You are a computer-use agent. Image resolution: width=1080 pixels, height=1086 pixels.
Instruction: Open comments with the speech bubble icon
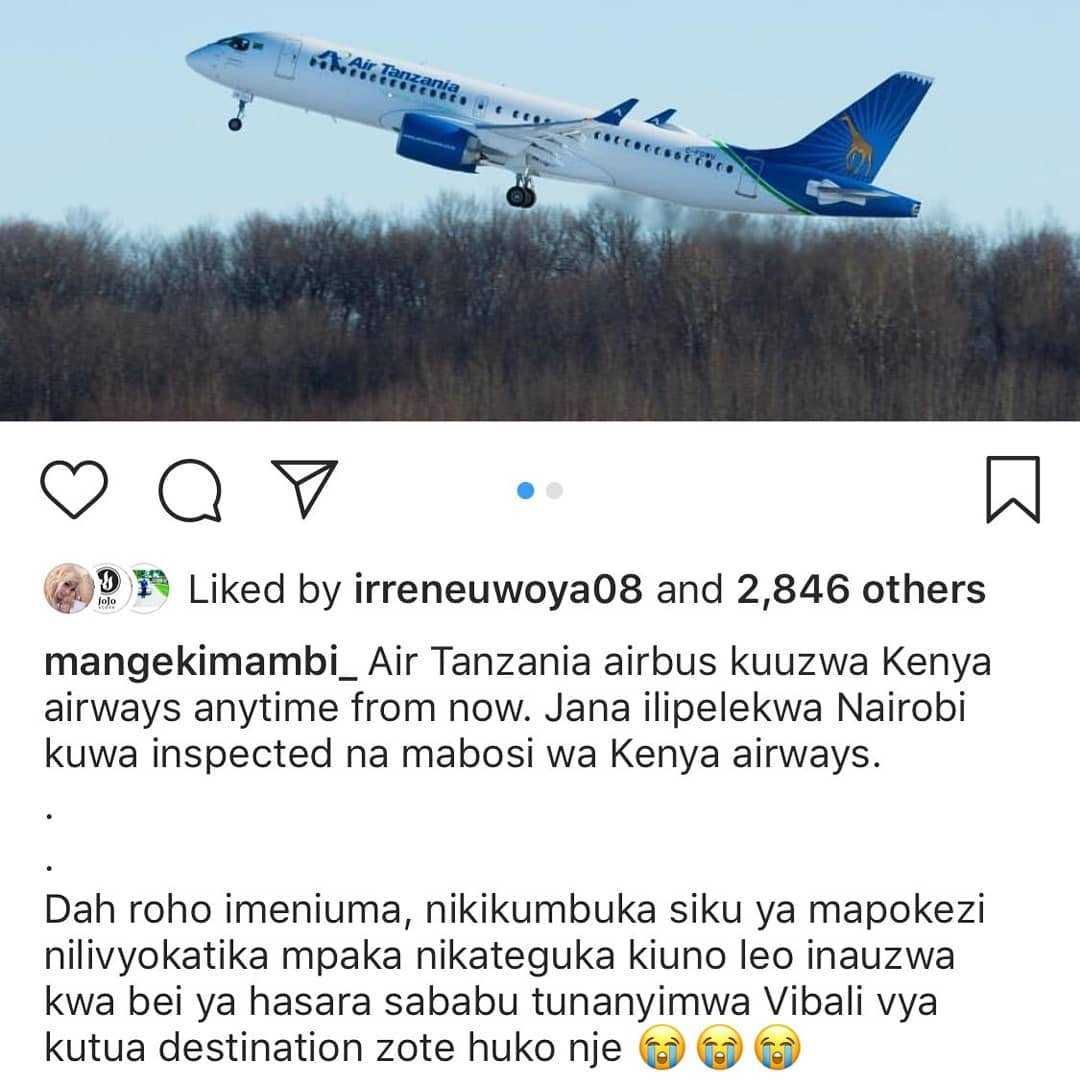[x=191, y=490]
